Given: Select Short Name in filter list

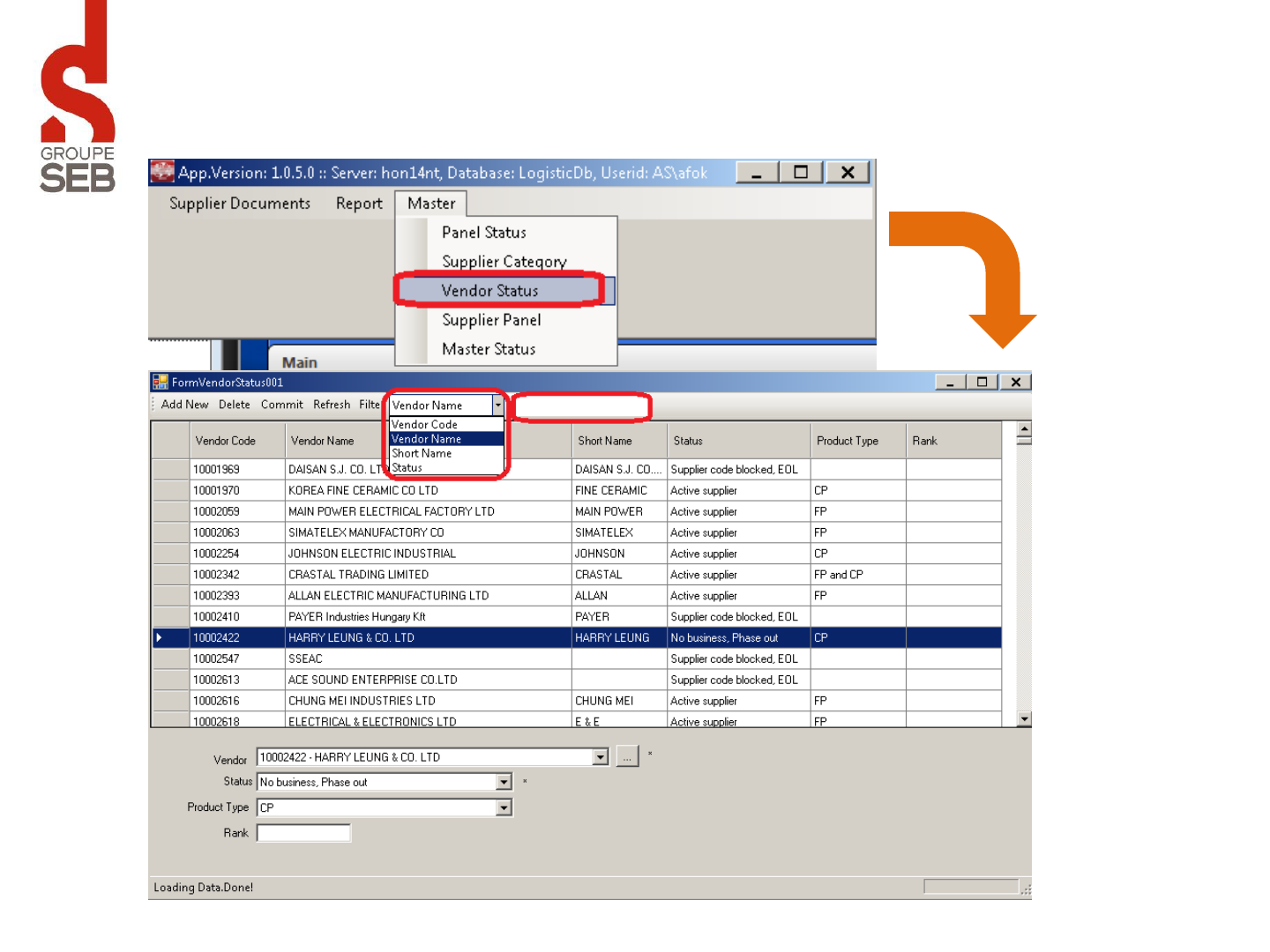Looking at the screenshot, I should (x=446, y=453).
